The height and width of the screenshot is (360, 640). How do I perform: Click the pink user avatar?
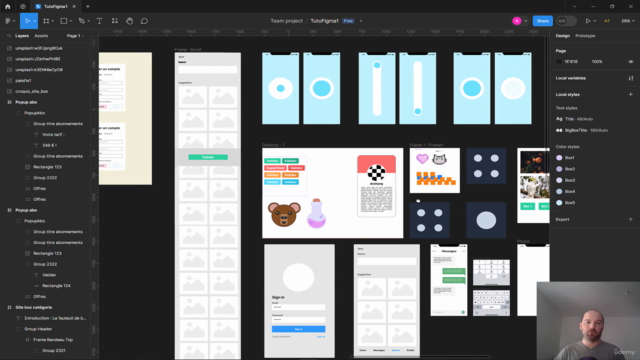click(x=517, y=21)
